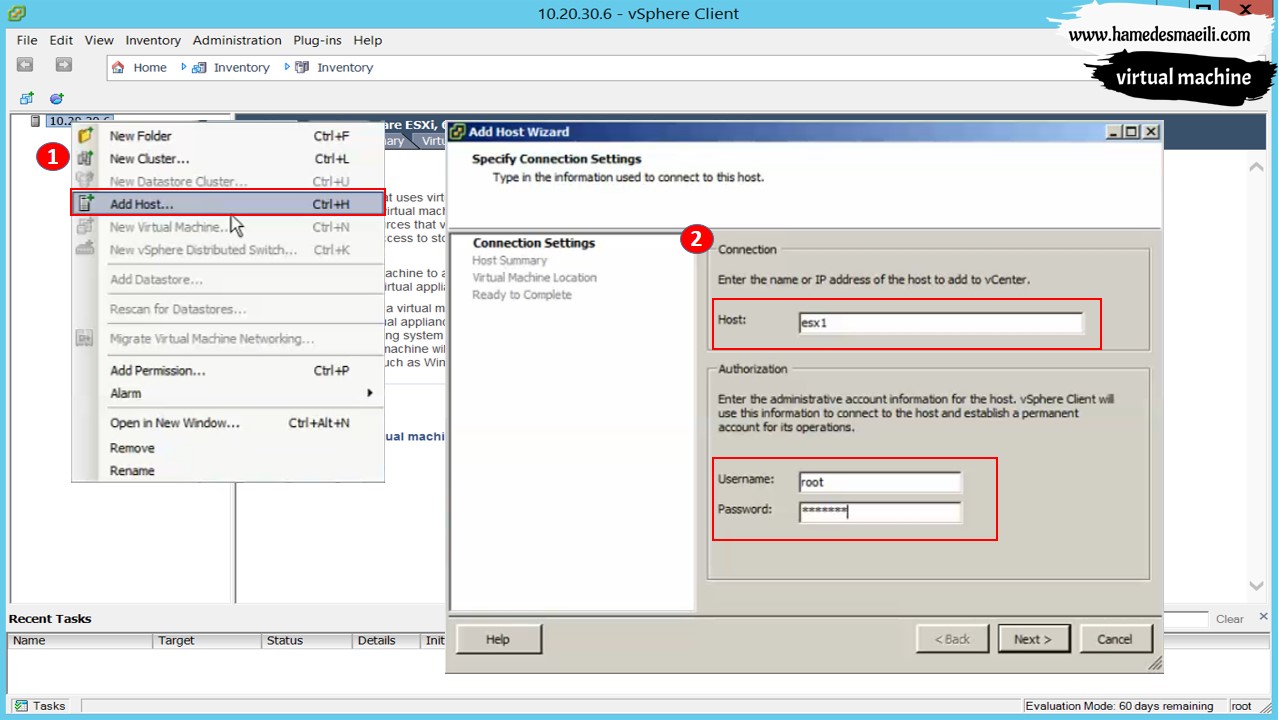Image resolution: width=1280 pixels, height=720 pixels.
Task: Click the Password input field
Action: pyautogui.click(x=880, y=512)
